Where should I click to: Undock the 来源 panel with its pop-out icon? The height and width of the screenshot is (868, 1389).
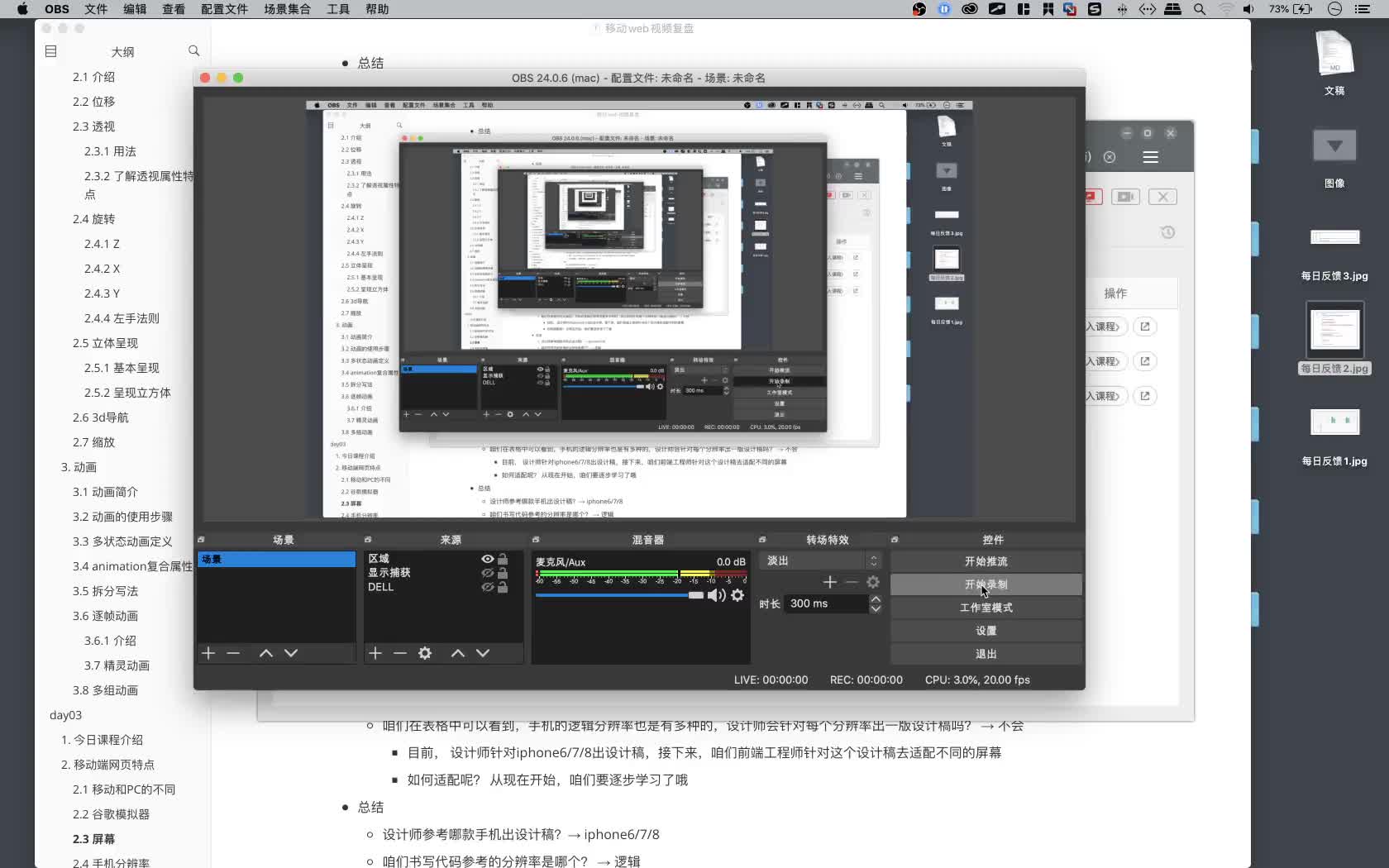point(368,540)
